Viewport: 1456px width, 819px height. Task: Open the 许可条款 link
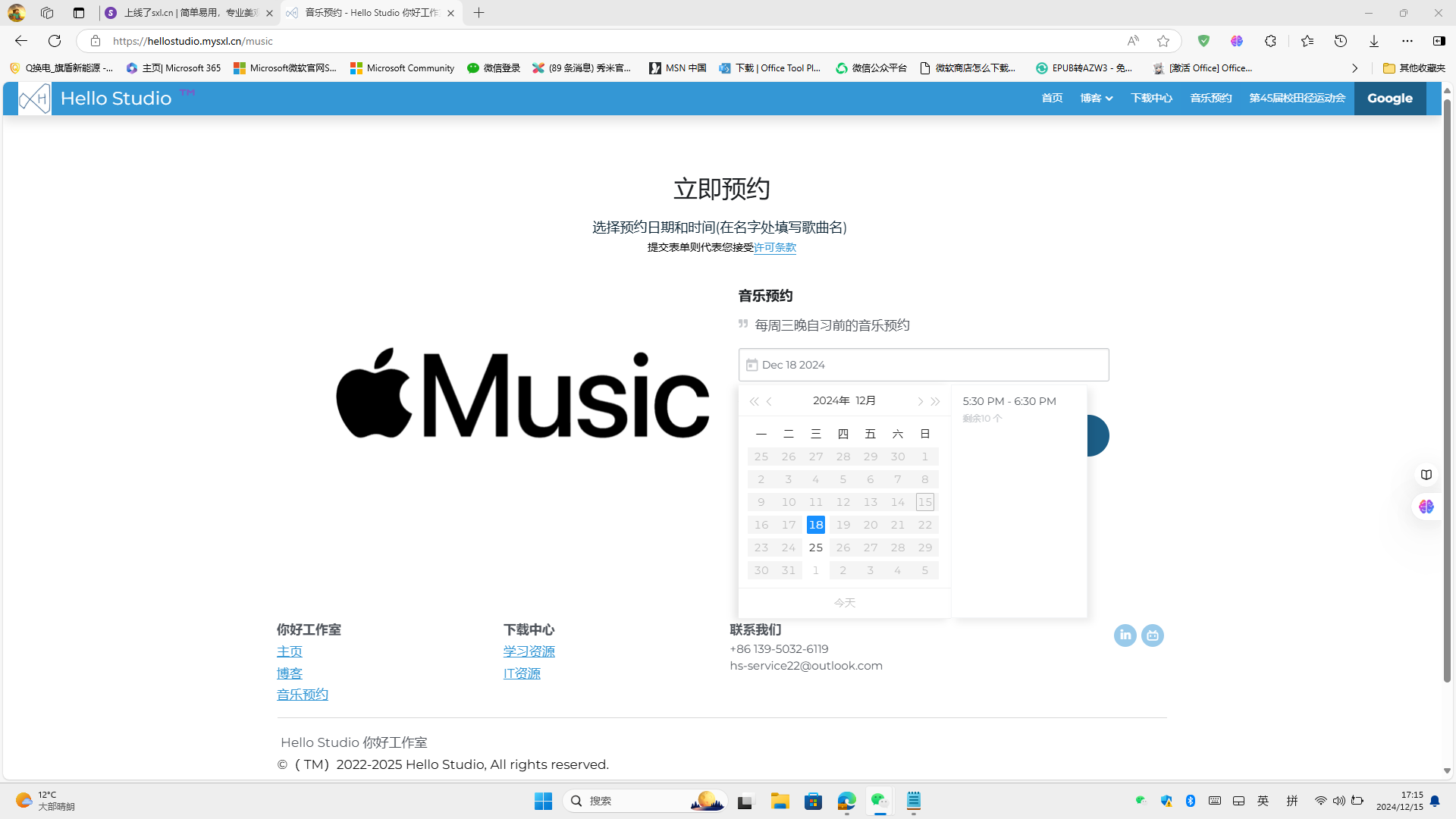[x=775, y=247]
